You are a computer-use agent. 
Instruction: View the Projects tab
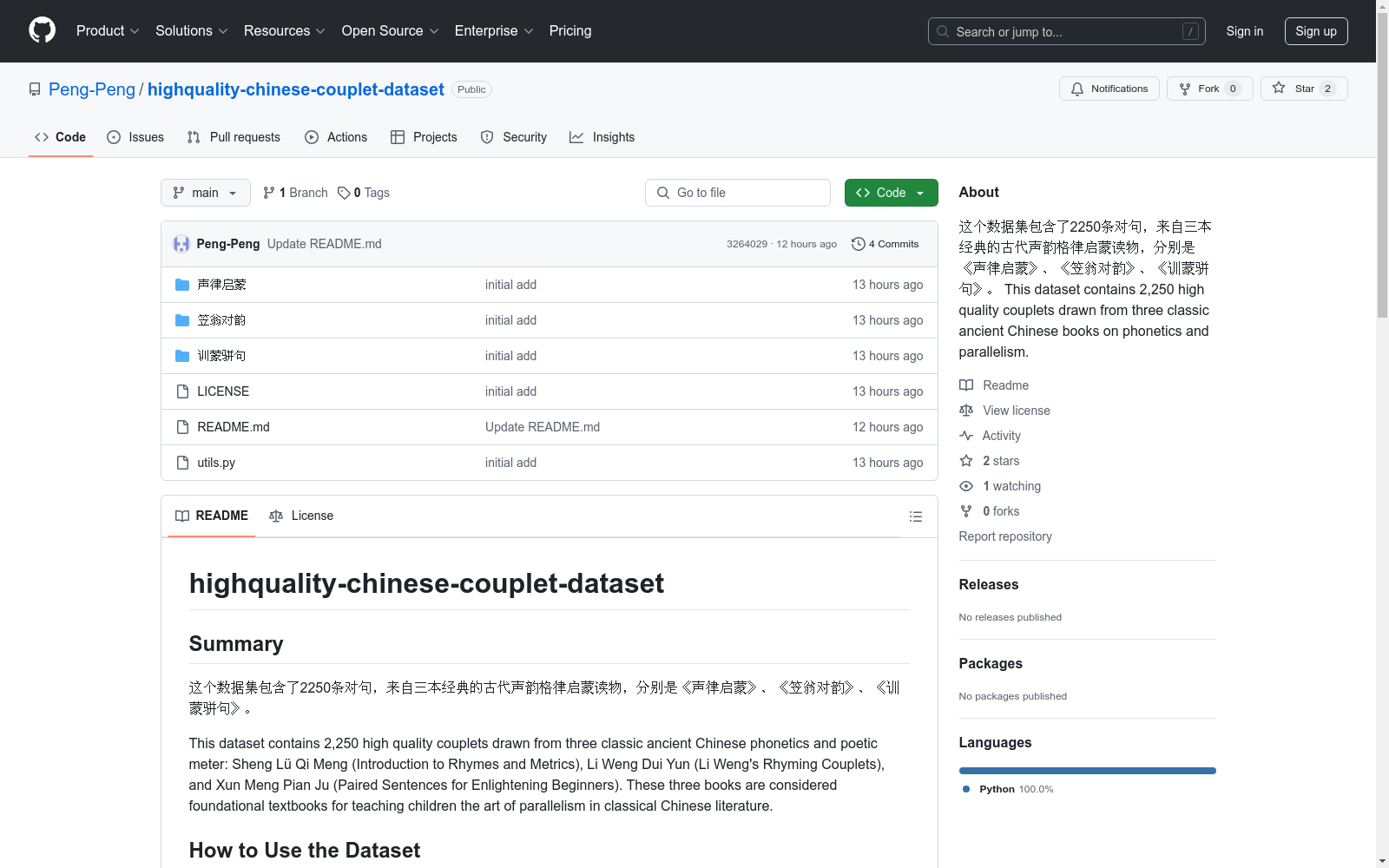424,137
